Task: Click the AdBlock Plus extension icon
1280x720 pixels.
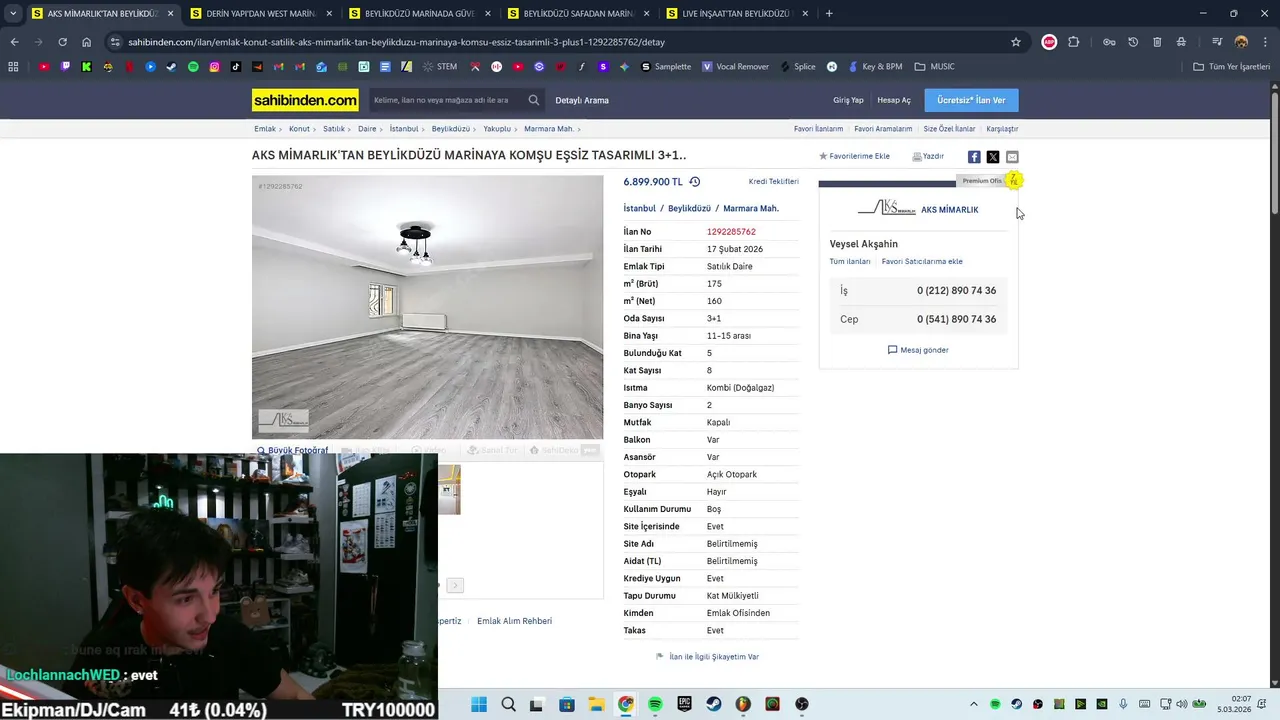Action: point(1049,42)
